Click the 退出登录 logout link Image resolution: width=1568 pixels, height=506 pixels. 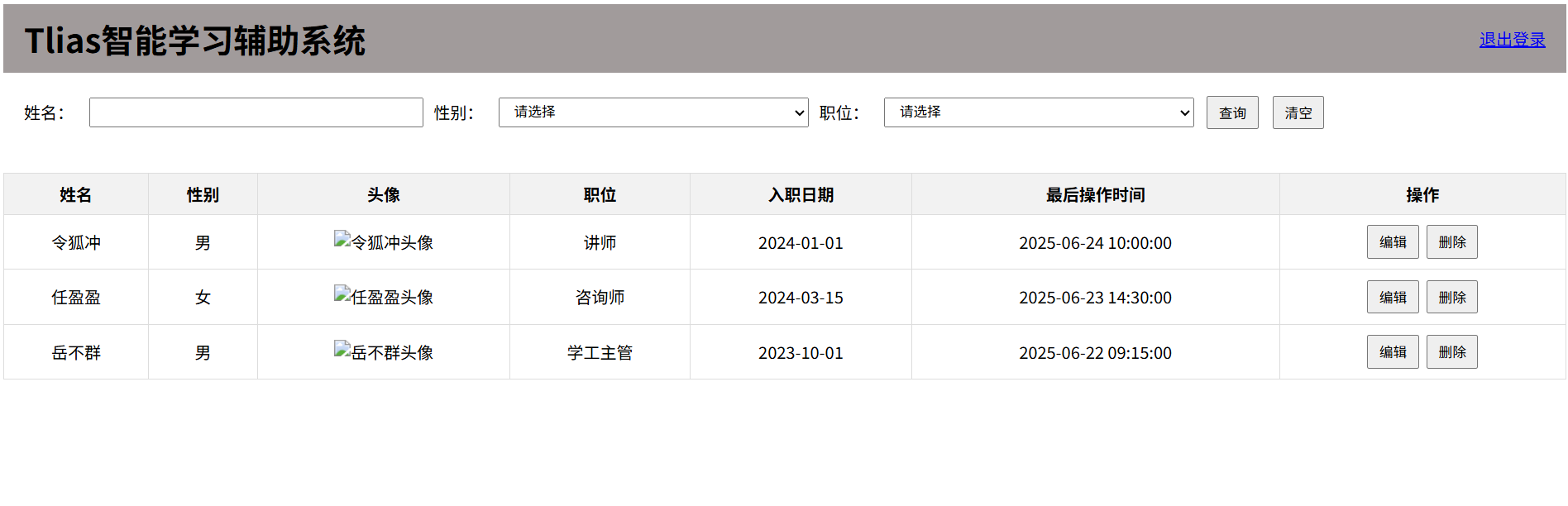tap(1512, 40)
